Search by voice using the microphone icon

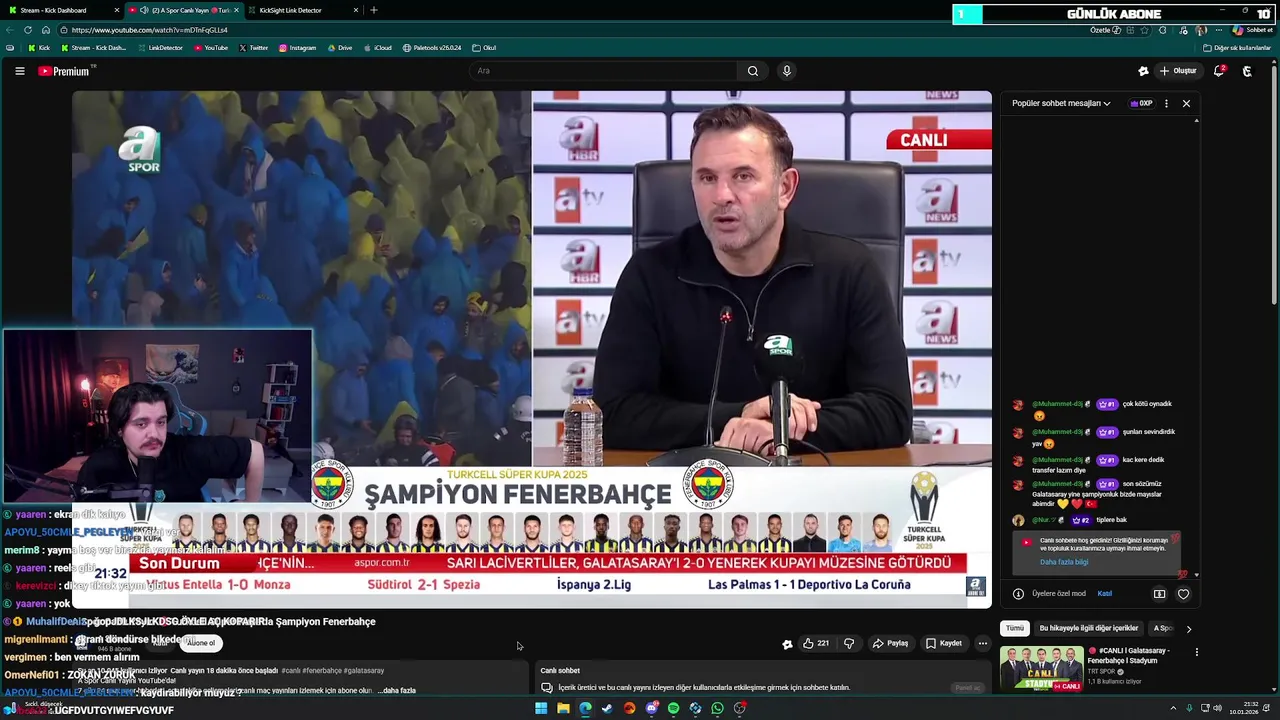click(787, 71)
